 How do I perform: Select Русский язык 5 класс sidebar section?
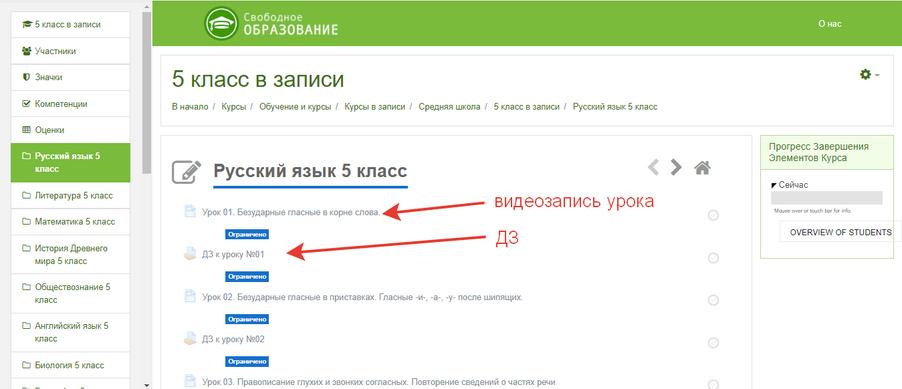point(70,163)
